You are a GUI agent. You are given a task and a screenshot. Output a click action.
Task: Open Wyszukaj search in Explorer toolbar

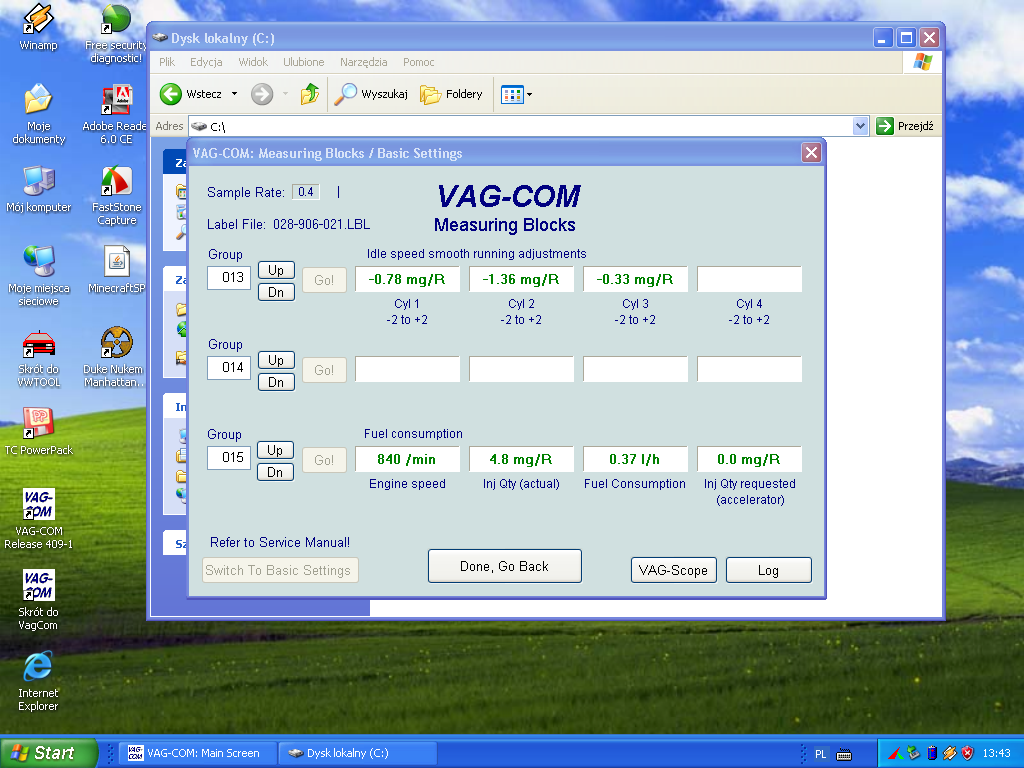(371, 94)
